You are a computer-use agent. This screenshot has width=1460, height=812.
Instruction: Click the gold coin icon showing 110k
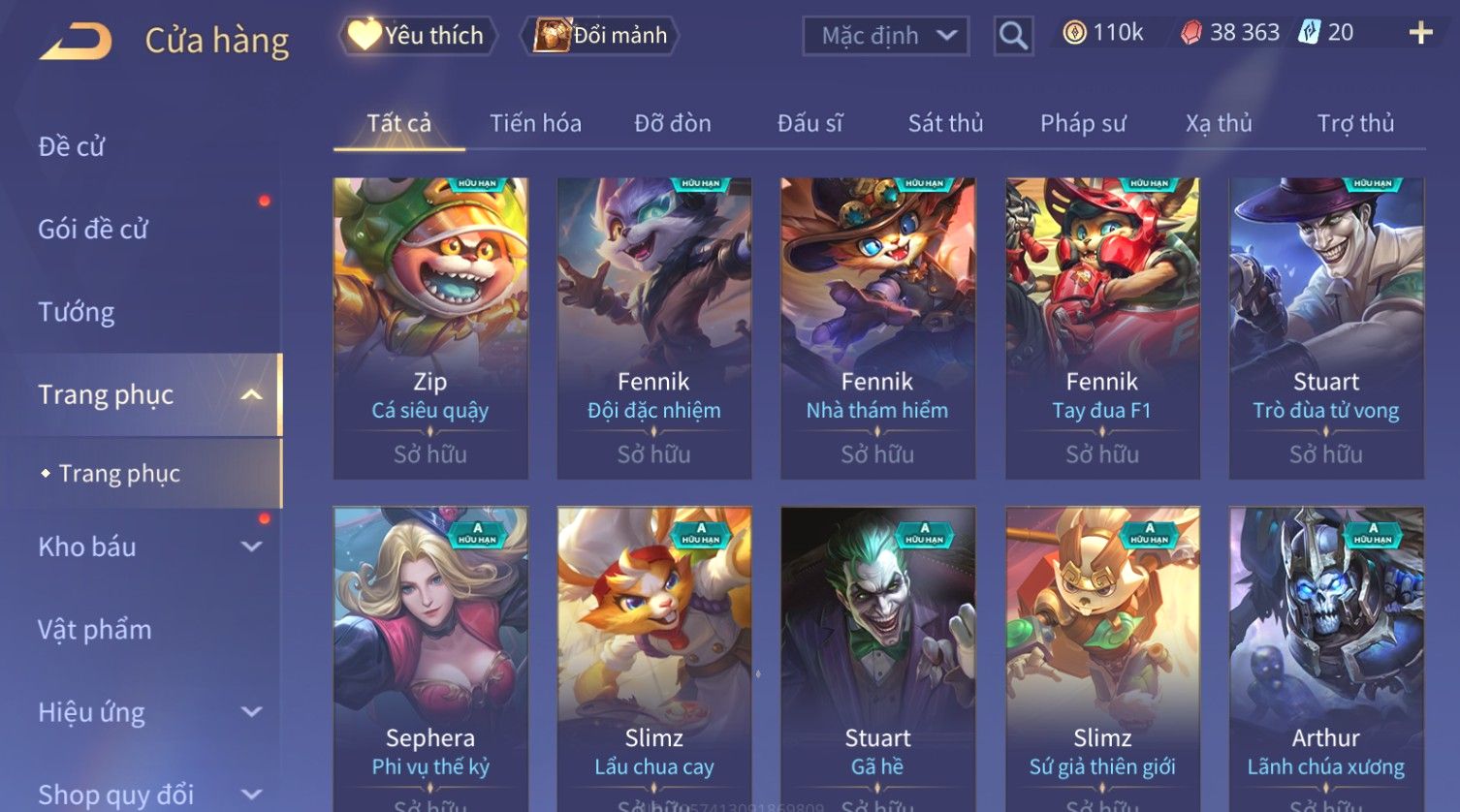[1074, 33]
